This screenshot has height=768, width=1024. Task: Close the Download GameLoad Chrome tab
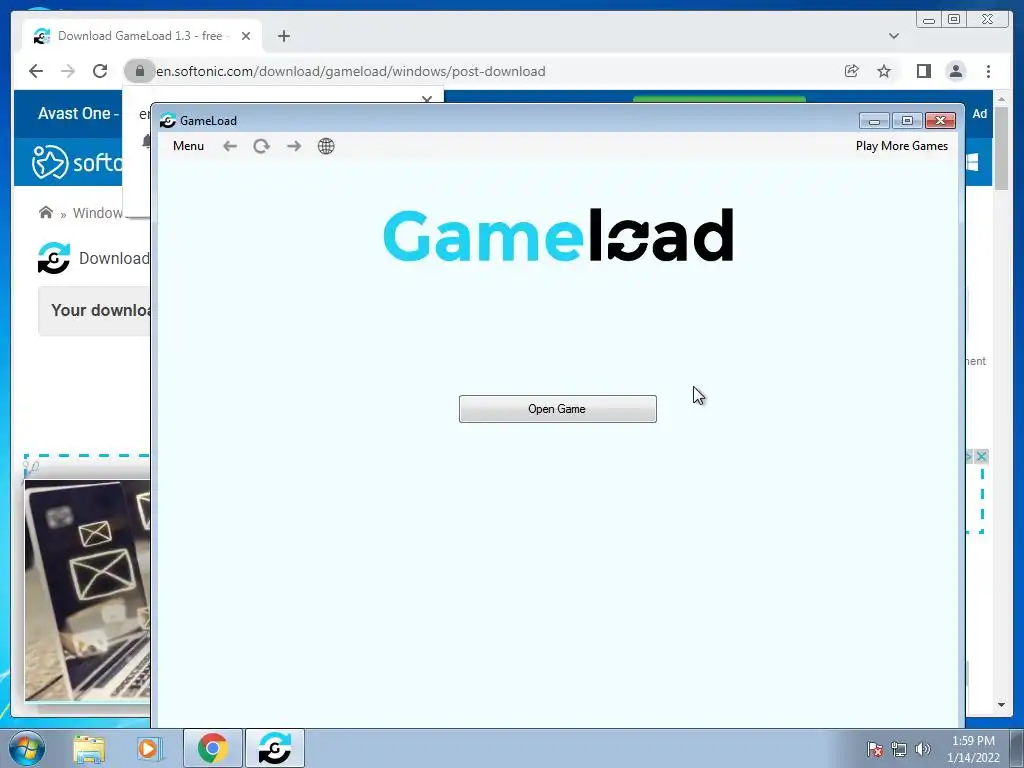(246, 36)
